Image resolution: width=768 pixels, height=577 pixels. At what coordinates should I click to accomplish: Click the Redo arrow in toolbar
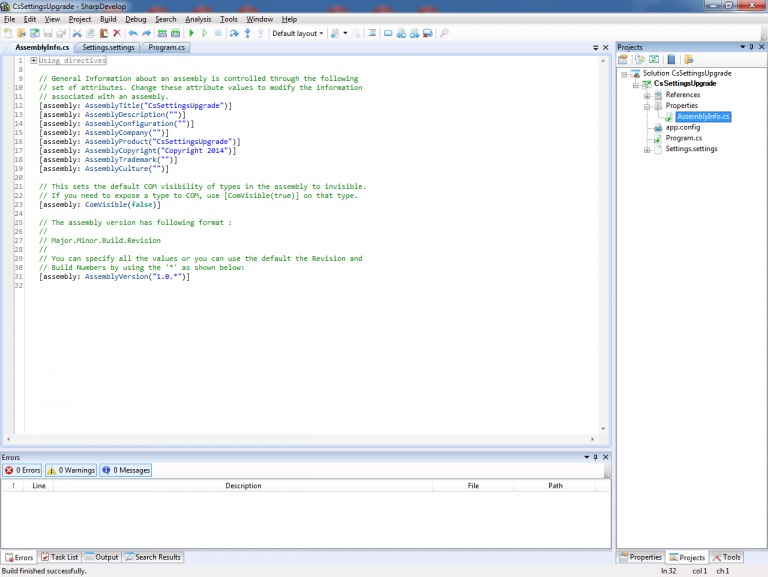(x=147, y=33)
